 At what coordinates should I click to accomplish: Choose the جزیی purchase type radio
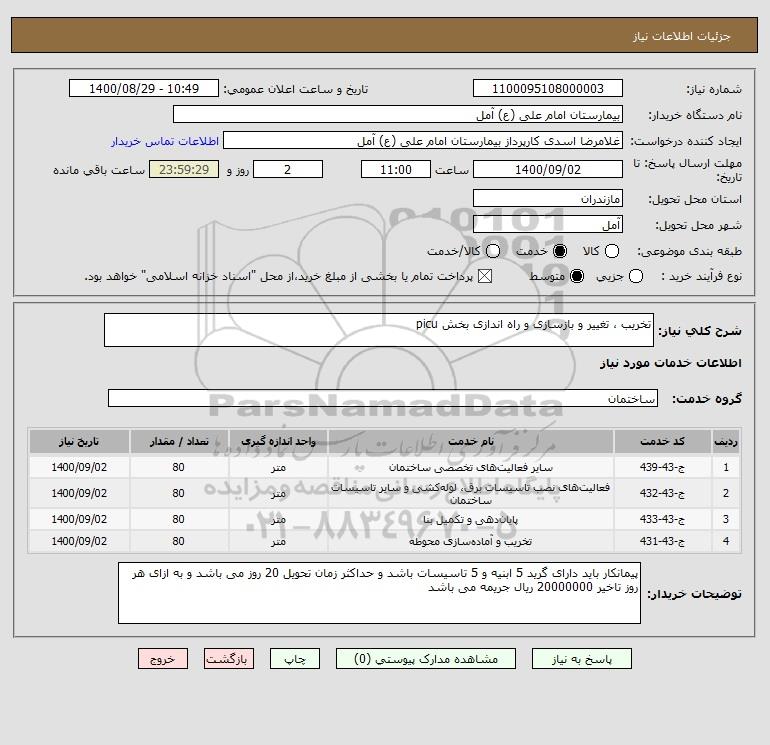tap(635, 276)
